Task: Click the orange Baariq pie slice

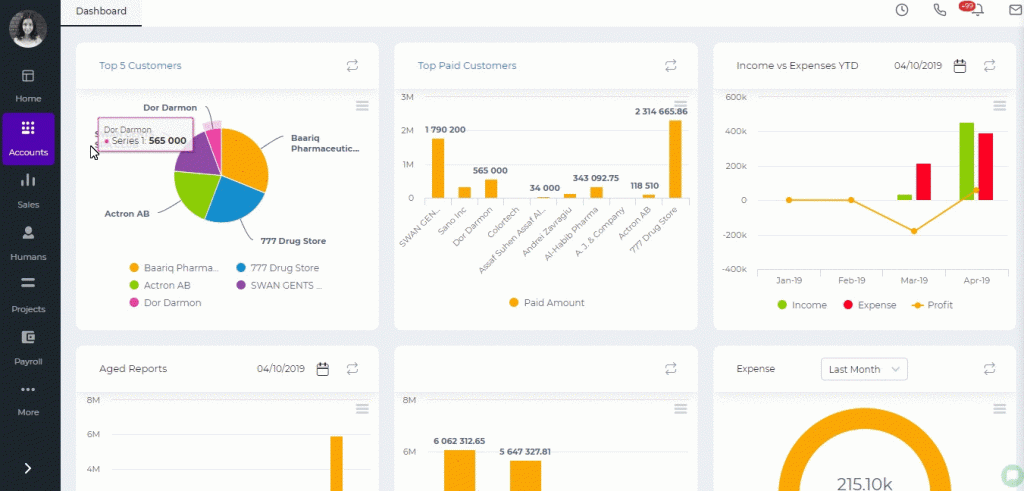Action: point(245,157)
